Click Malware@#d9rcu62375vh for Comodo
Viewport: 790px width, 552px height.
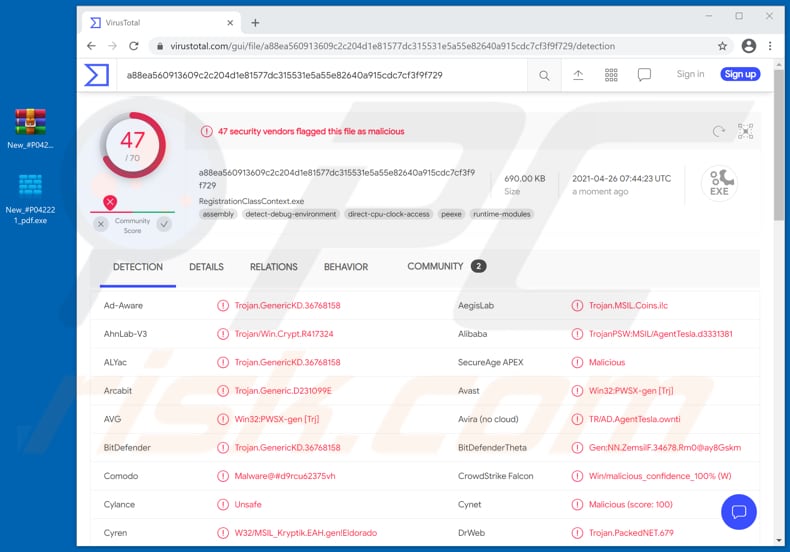point(285,476)
